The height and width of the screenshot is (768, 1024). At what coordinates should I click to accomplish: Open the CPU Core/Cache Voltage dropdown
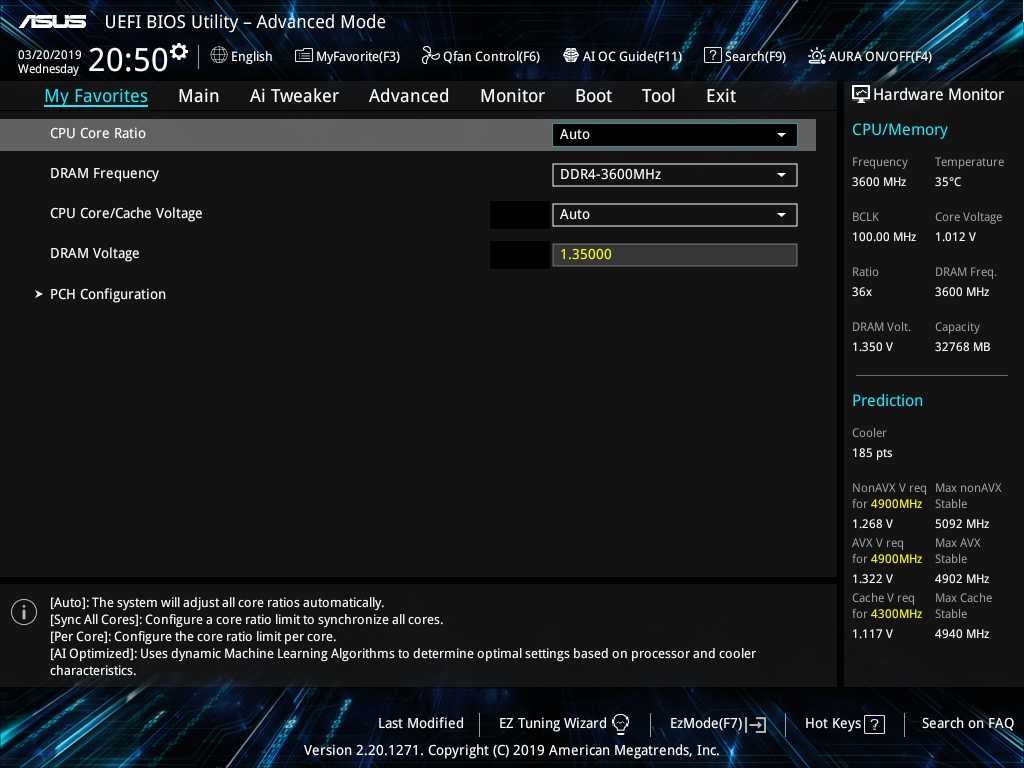675,215
